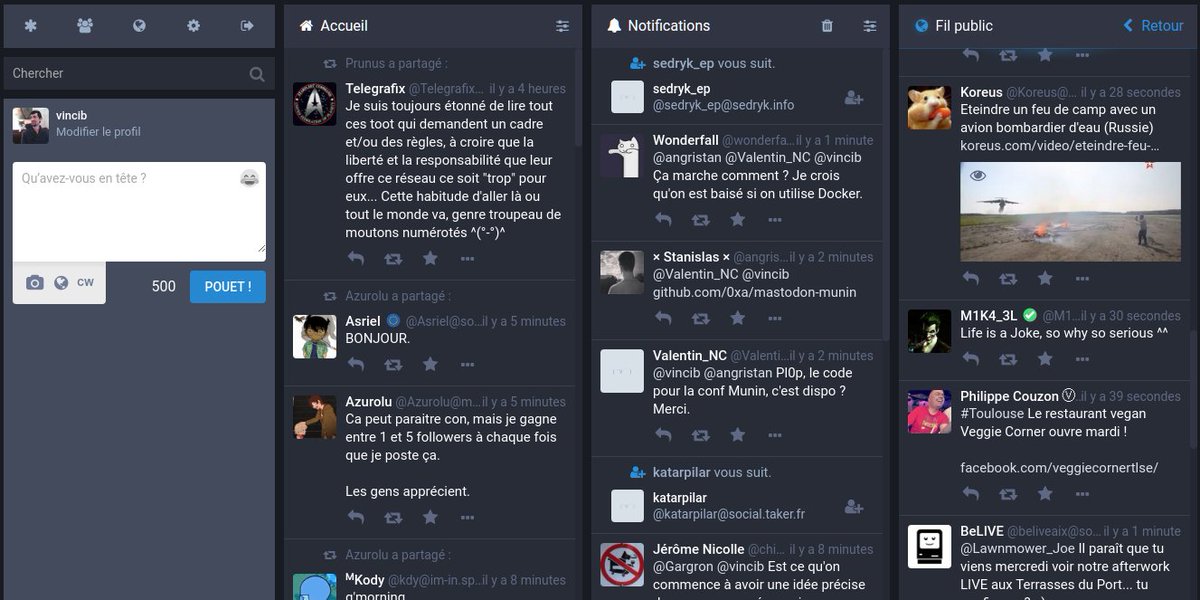Boost Valentin_NC's Munin toot
The width and height of the screenshot is (1200, 600).
(x=701, y=435)
